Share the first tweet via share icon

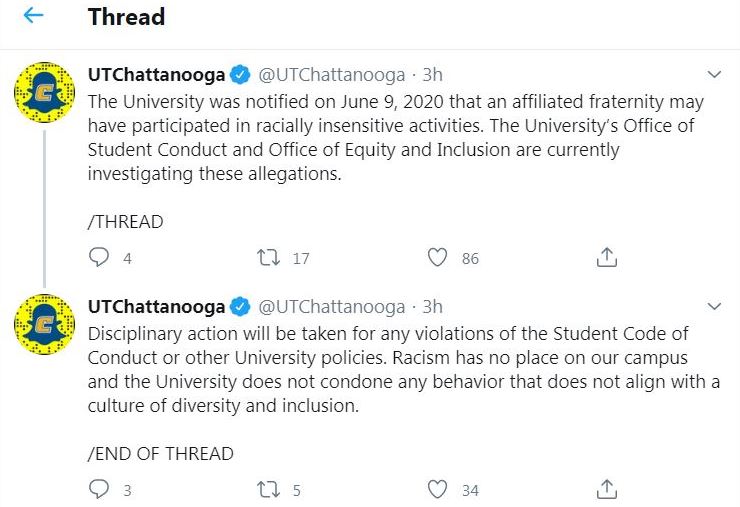point(606,257)
